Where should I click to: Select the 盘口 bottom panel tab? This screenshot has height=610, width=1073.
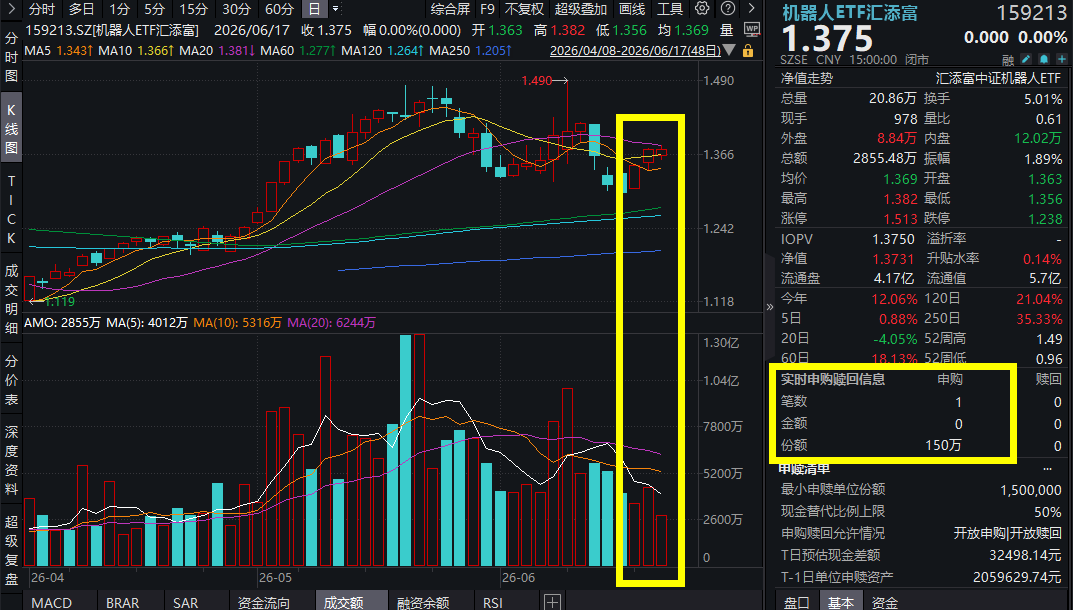tap(797, 602)
